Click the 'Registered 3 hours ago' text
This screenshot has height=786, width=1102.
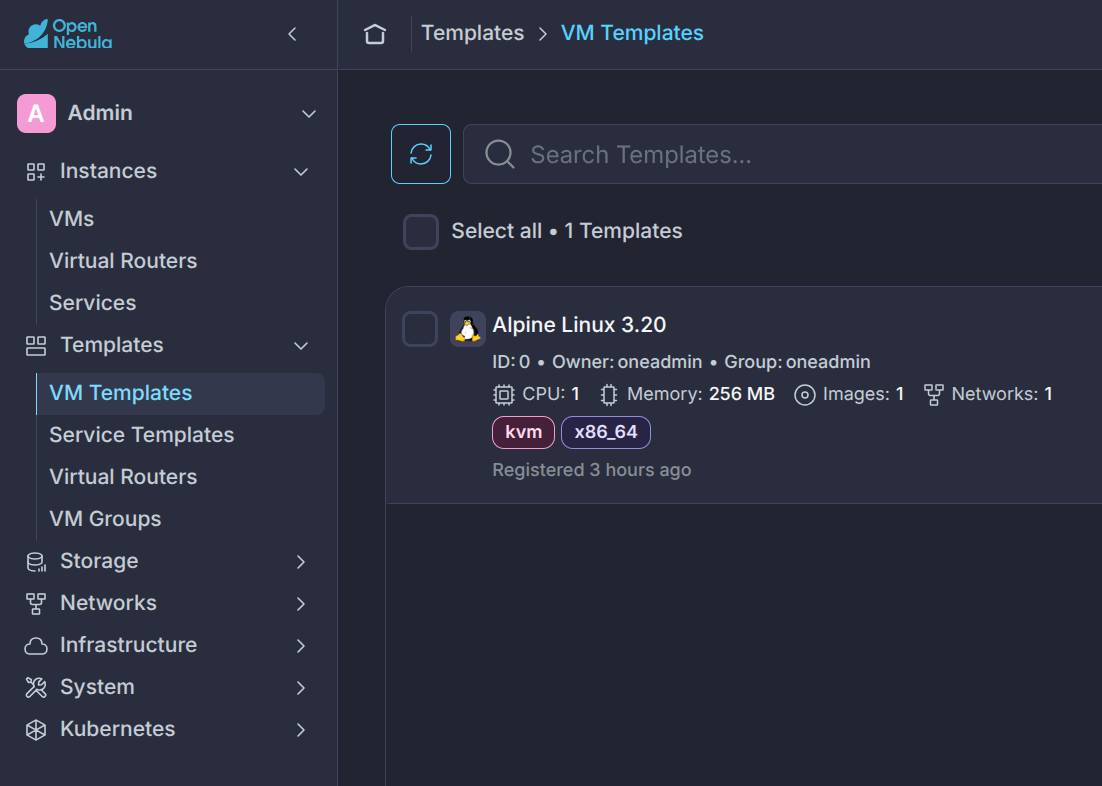tap(592, 470)
